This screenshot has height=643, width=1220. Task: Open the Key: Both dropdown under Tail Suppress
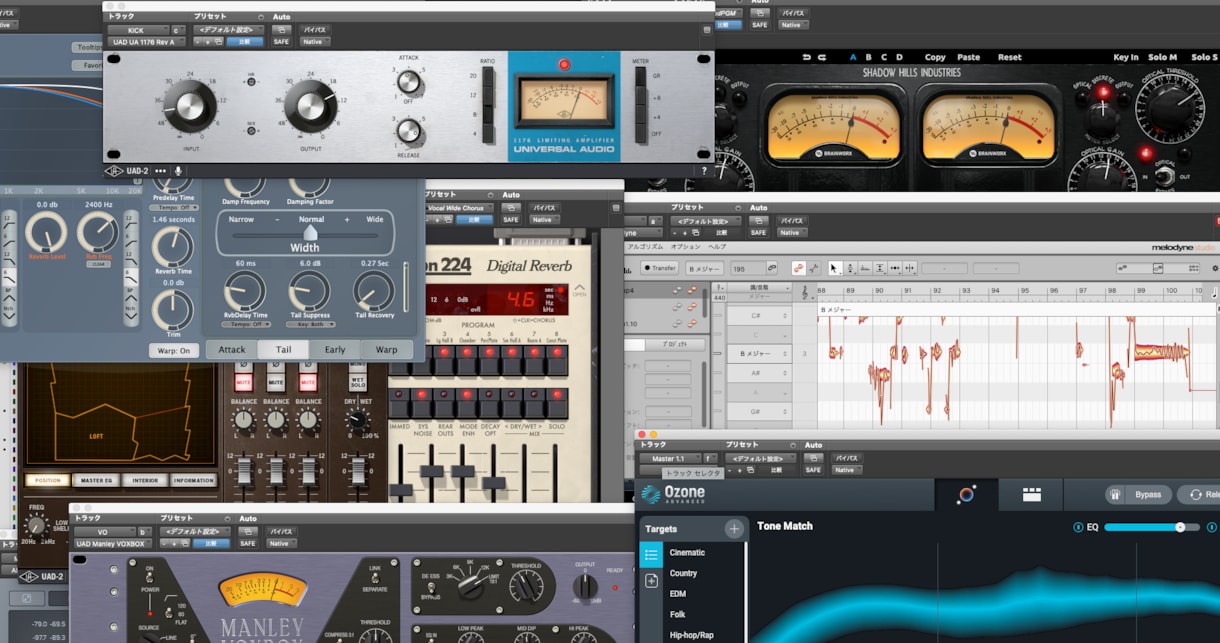click(x=310, y=324)
